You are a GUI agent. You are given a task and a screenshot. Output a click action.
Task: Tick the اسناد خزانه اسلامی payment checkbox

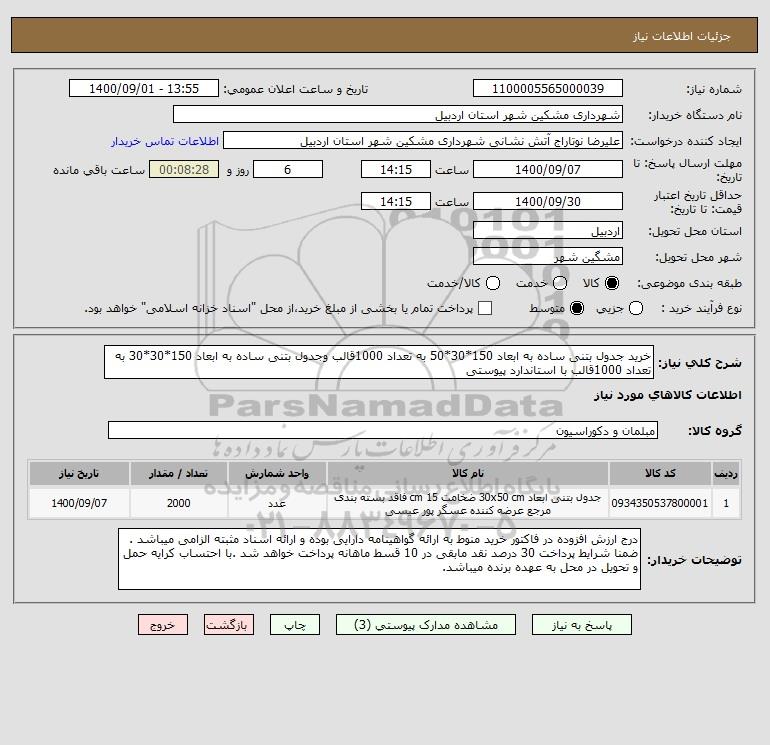tap(485, 308)
